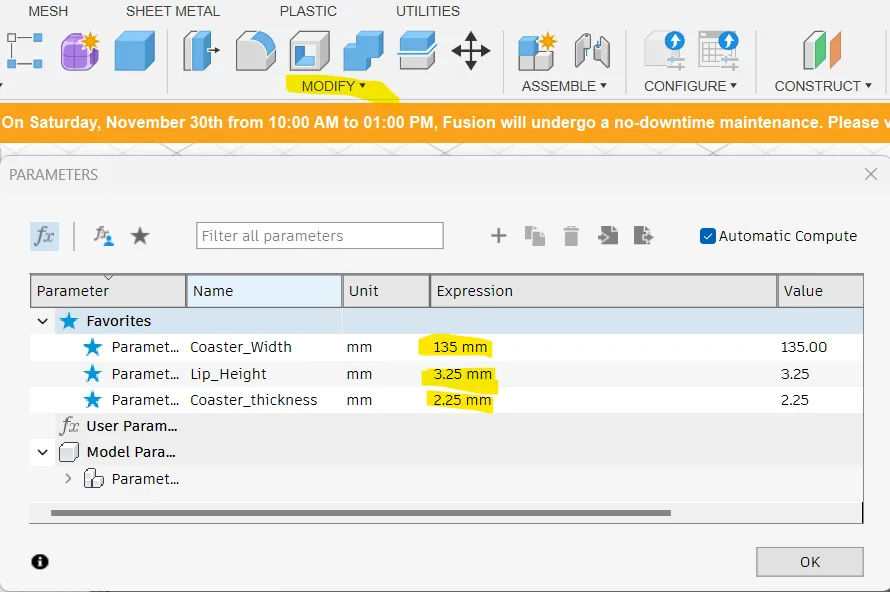Open the MODIFY dropdown menu
The image size is (890, 592).
[x=333, y=86]
